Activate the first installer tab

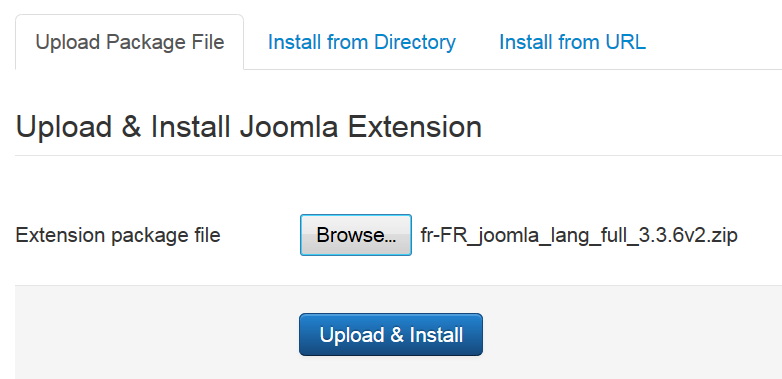coord(130,42)
